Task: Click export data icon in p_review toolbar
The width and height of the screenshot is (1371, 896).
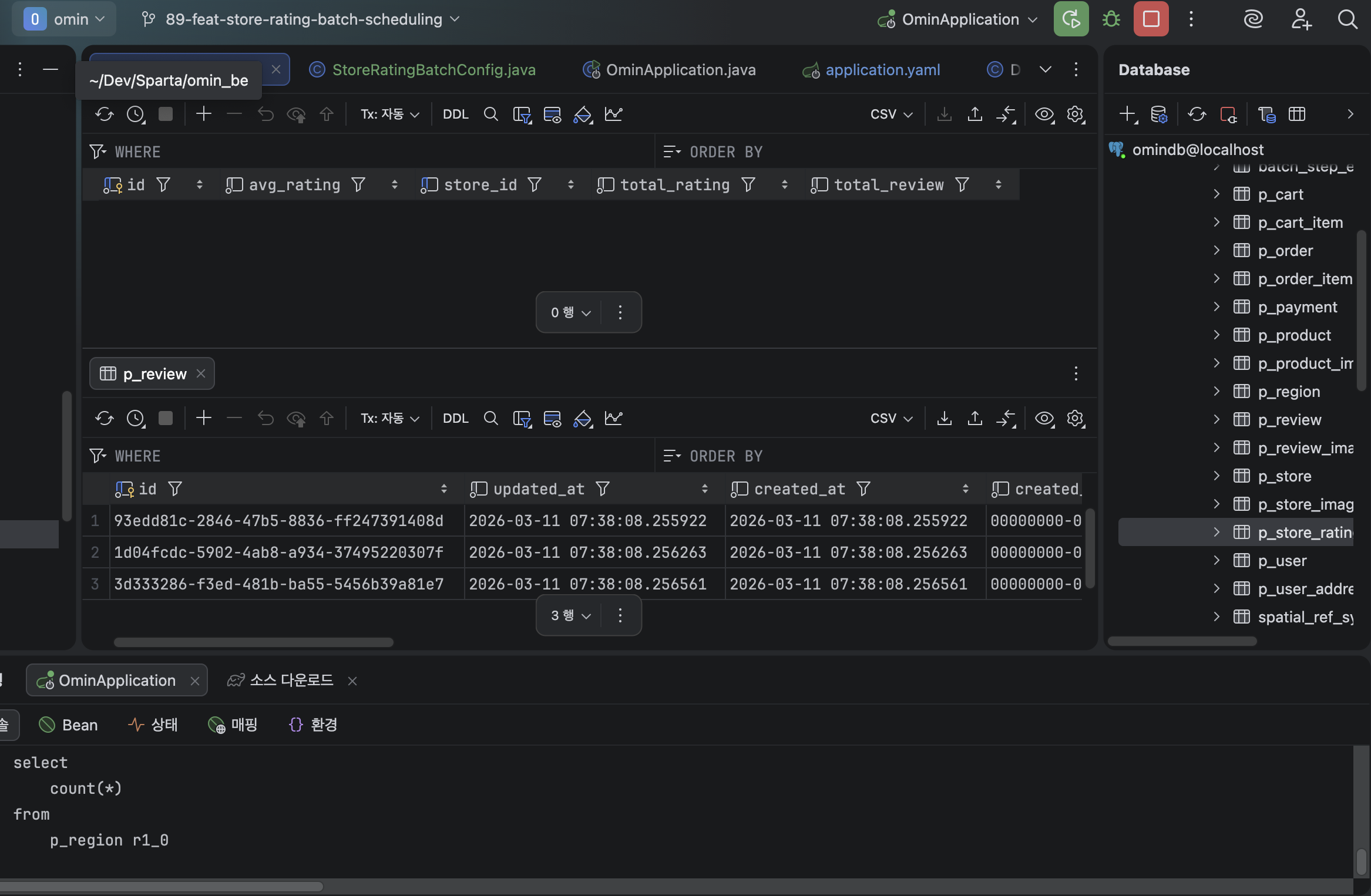Action: click(944, 418)
